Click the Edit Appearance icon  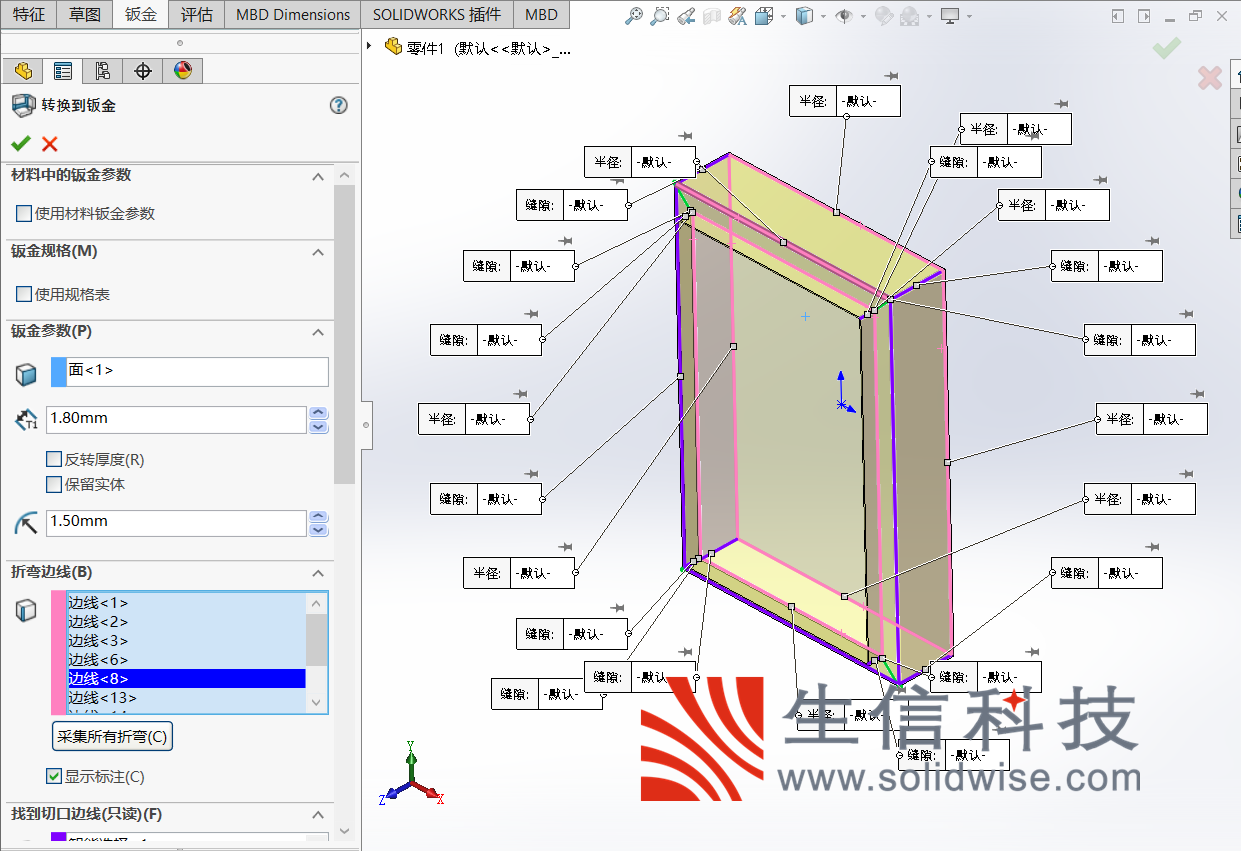(883, 16)
